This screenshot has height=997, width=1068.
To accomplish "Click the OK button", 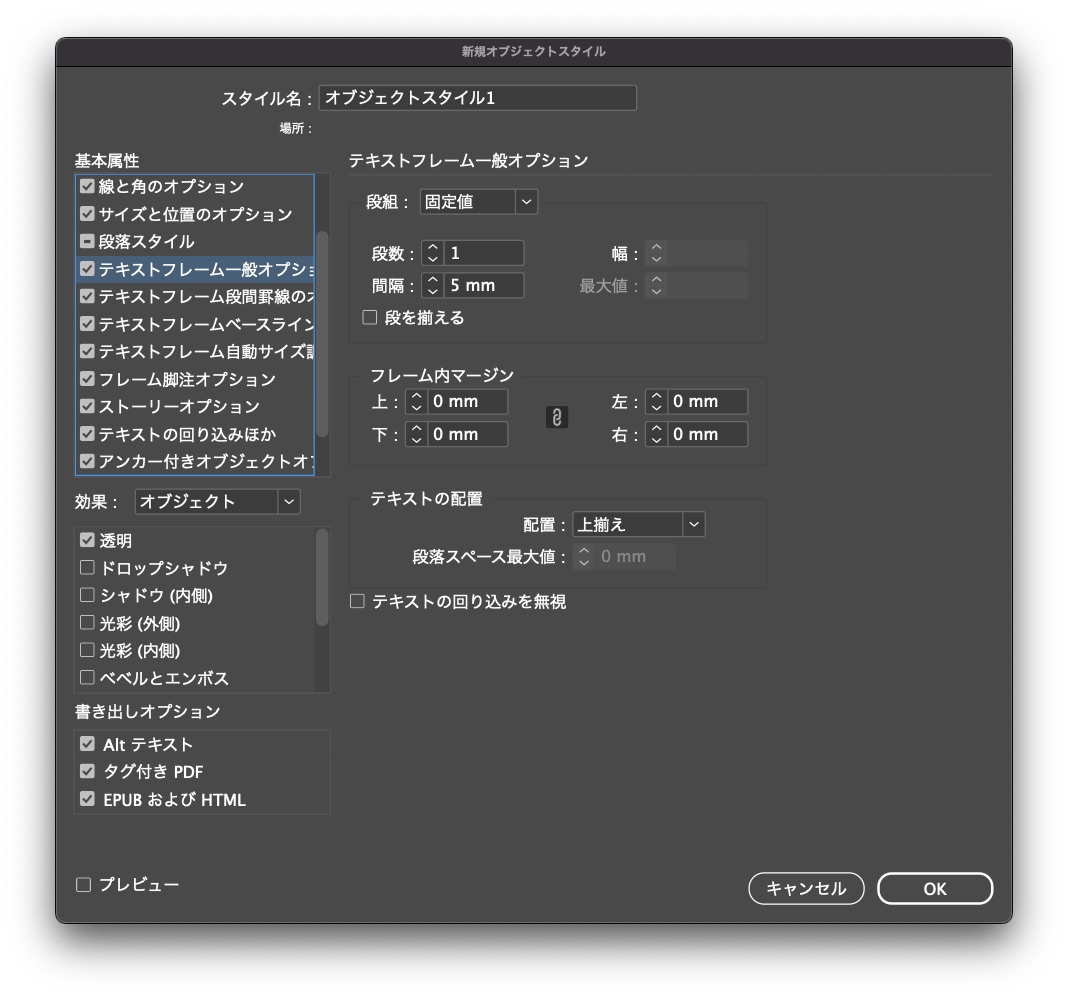I will click(x=934, y=889).
